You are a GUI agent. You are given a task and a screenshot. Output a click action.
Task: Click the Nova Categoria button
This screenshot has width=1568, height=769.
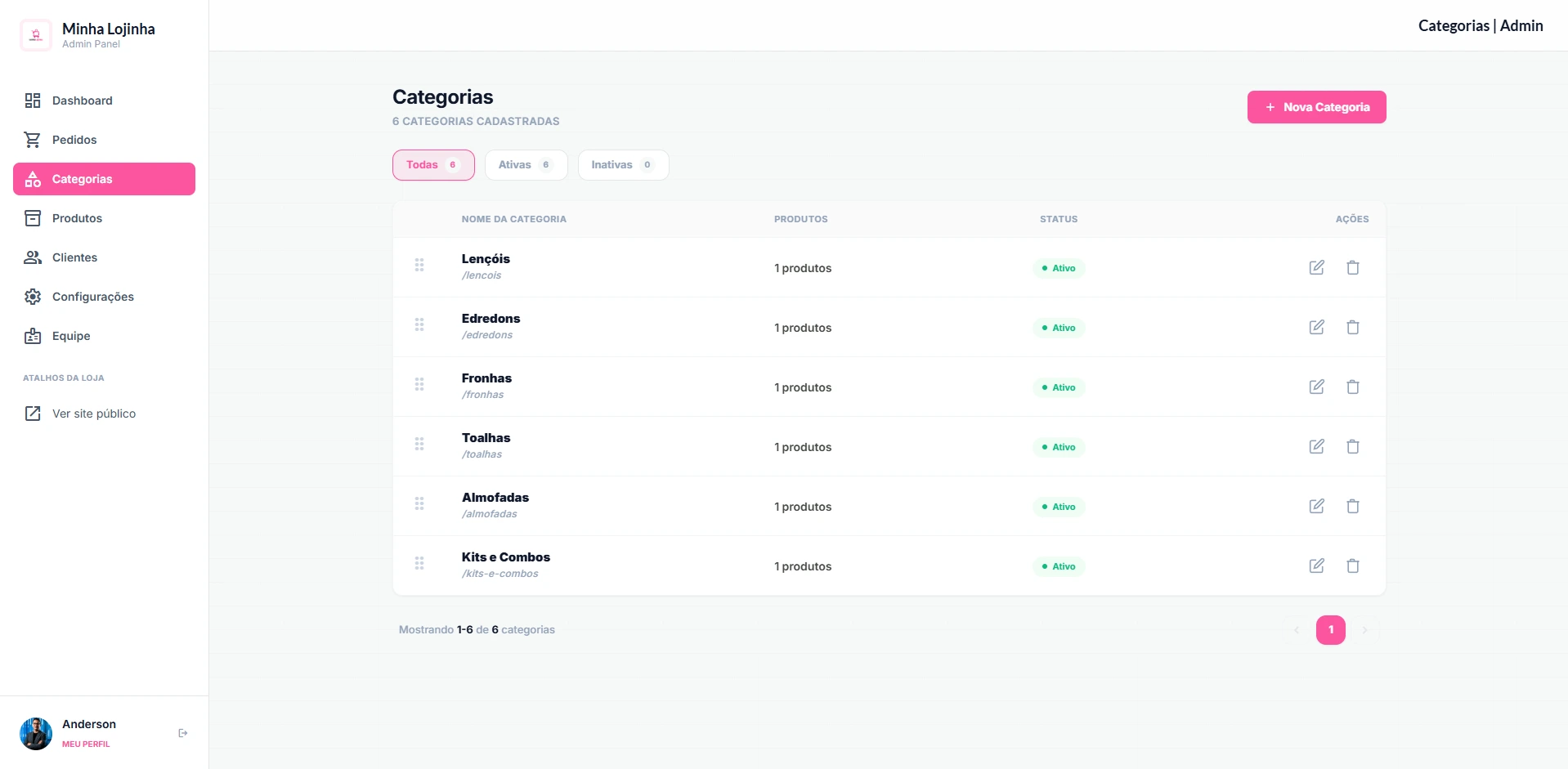tap(1316, 107)
